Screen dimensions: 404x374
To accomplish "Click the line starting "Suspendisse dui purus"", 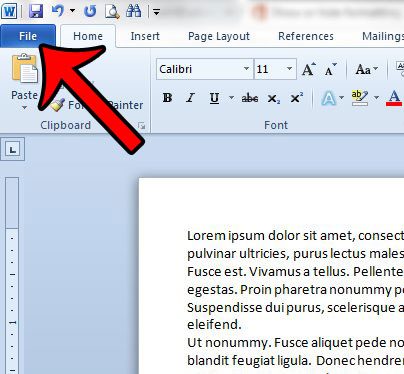I will (x=296, y=307).
